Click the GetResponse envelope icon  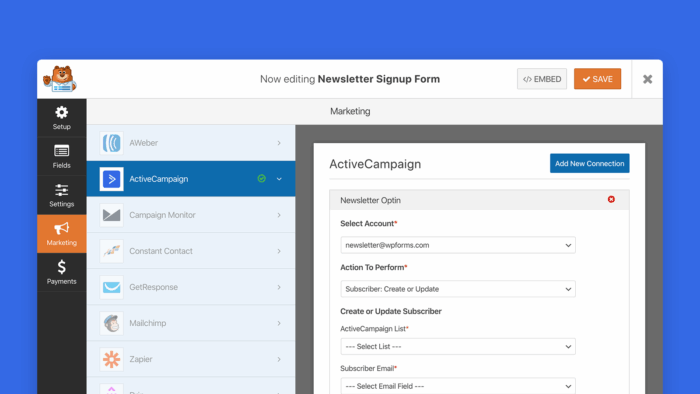112,287
